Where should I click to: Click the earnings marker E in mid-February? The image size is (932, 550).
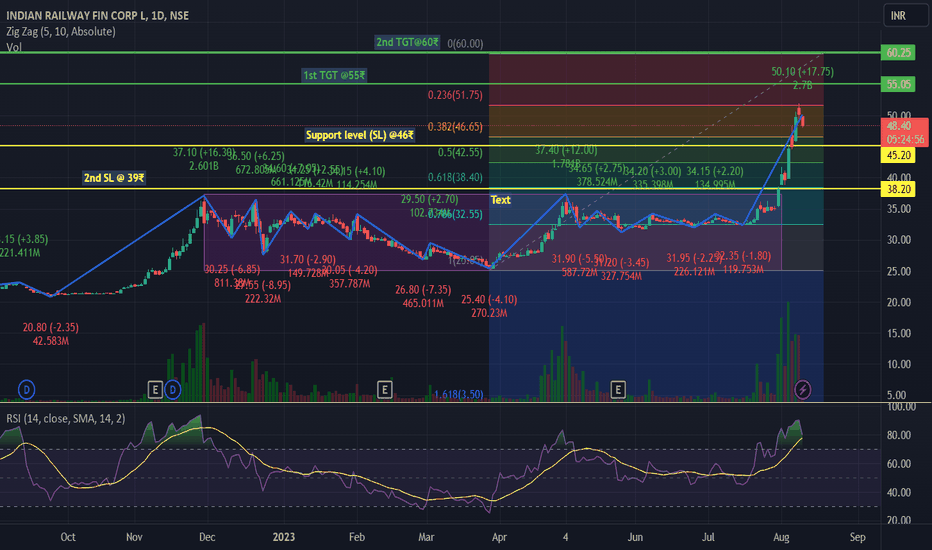click(x=385, y=390)
